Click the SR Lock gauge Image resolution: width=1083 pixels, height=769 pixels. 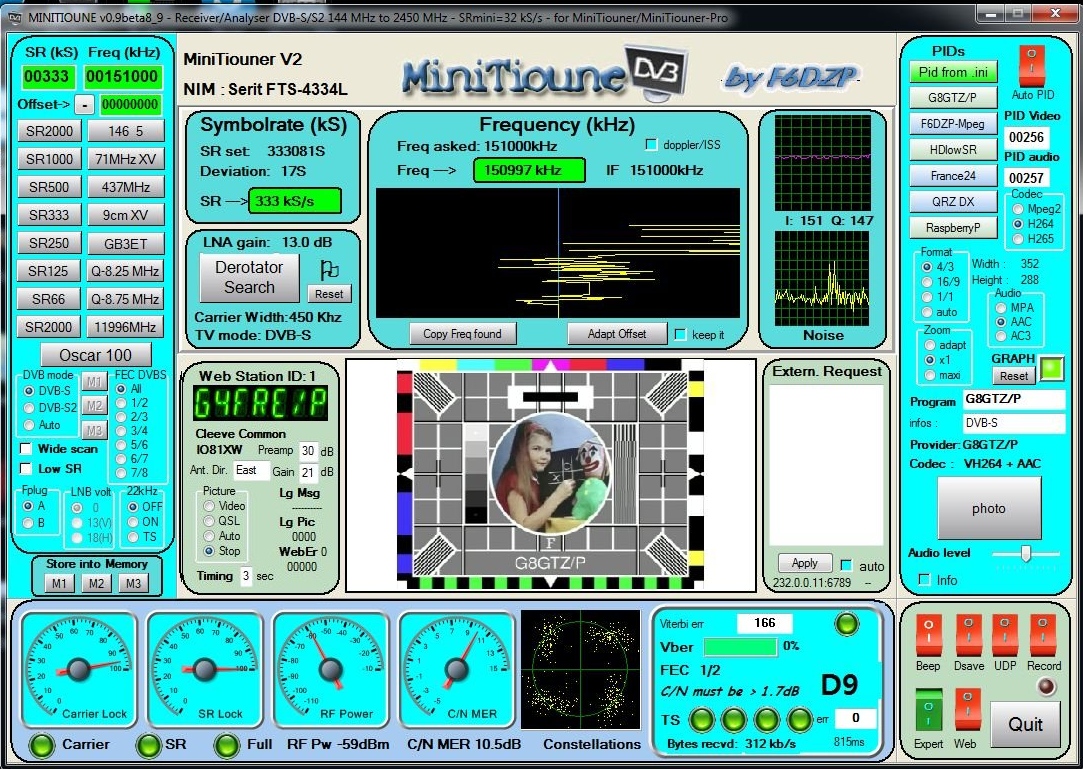[204, 669]
